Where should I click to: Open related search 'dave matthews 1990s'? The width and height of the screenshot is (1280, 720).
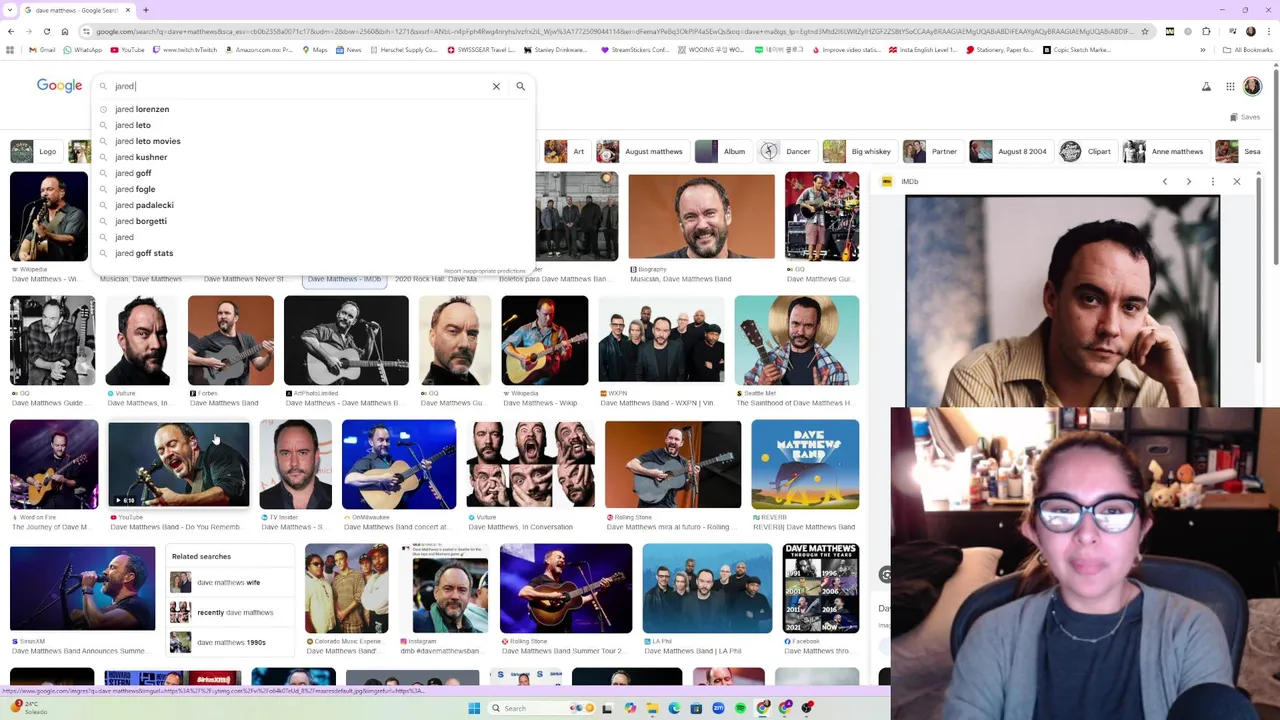point(230,642)
